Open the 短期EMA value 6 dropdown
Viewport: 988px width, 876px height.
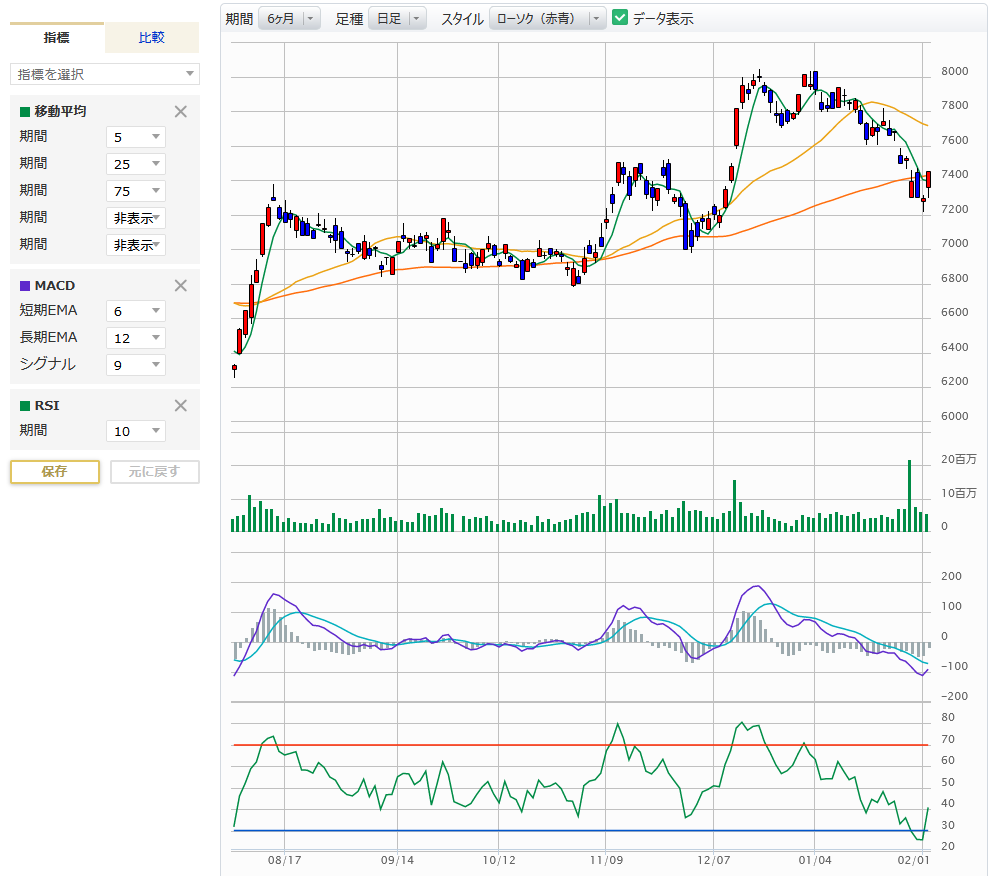[x=136, y=311]
